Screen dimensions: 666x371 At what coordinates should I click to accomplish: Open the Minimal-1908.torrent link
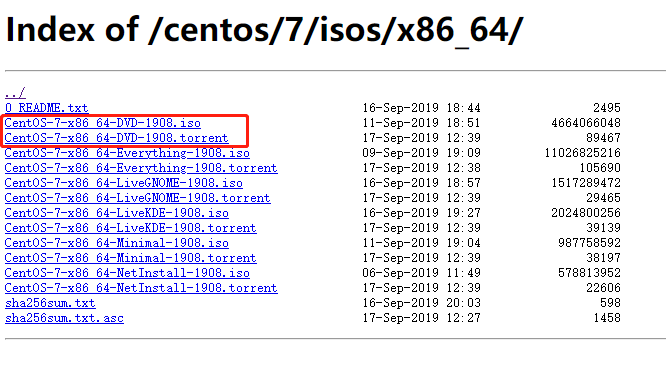tap(130, 258)
